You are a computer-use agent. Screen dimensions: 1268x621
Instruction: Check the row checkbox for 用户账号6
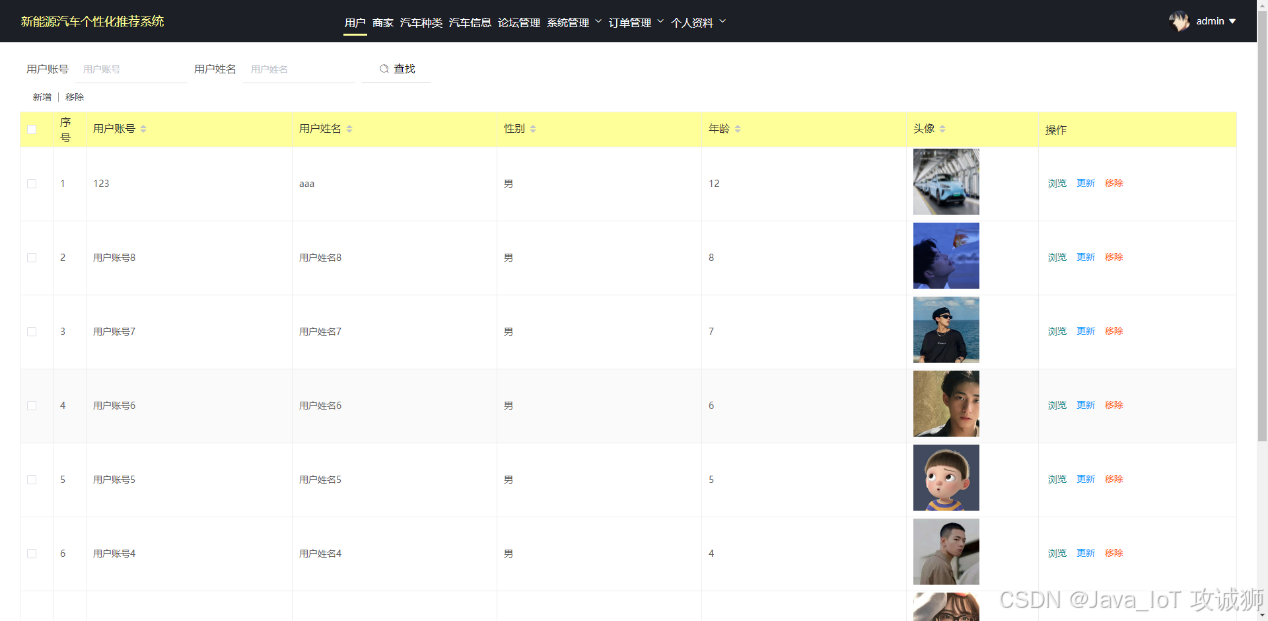[32, 405]
